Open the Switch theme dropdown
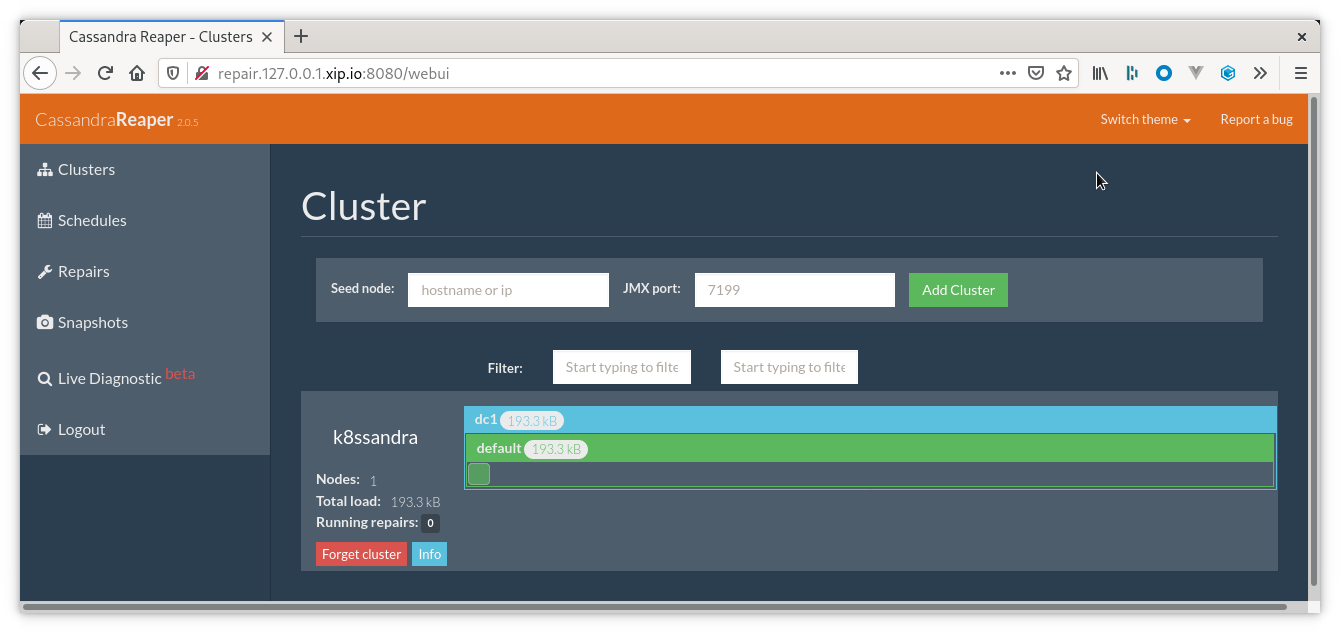This screenshot has width=1340, height=633. coord(1144,119)
